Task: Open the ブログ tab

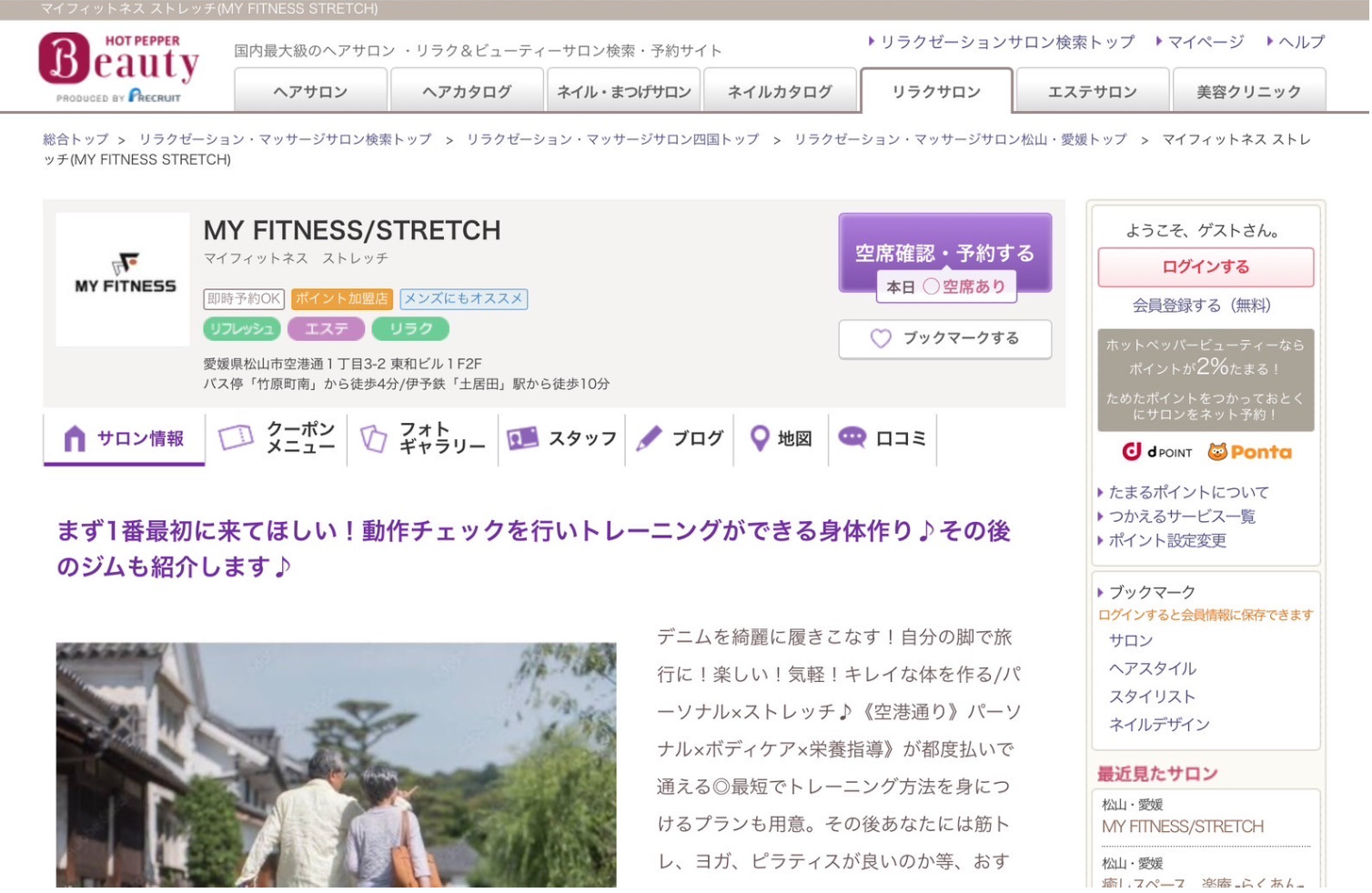Action: [680, 438]
